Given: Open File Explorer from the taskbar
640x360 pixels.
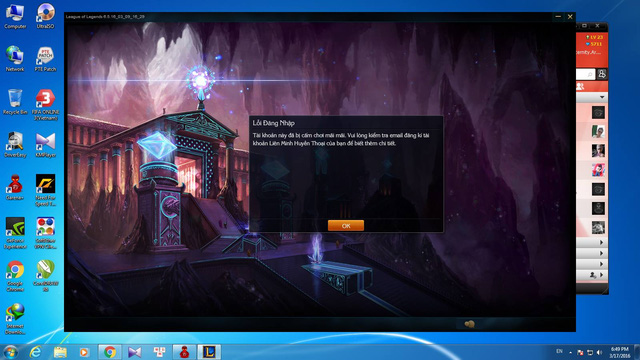Looking at the screenshot, I should [x=60, y=352].
